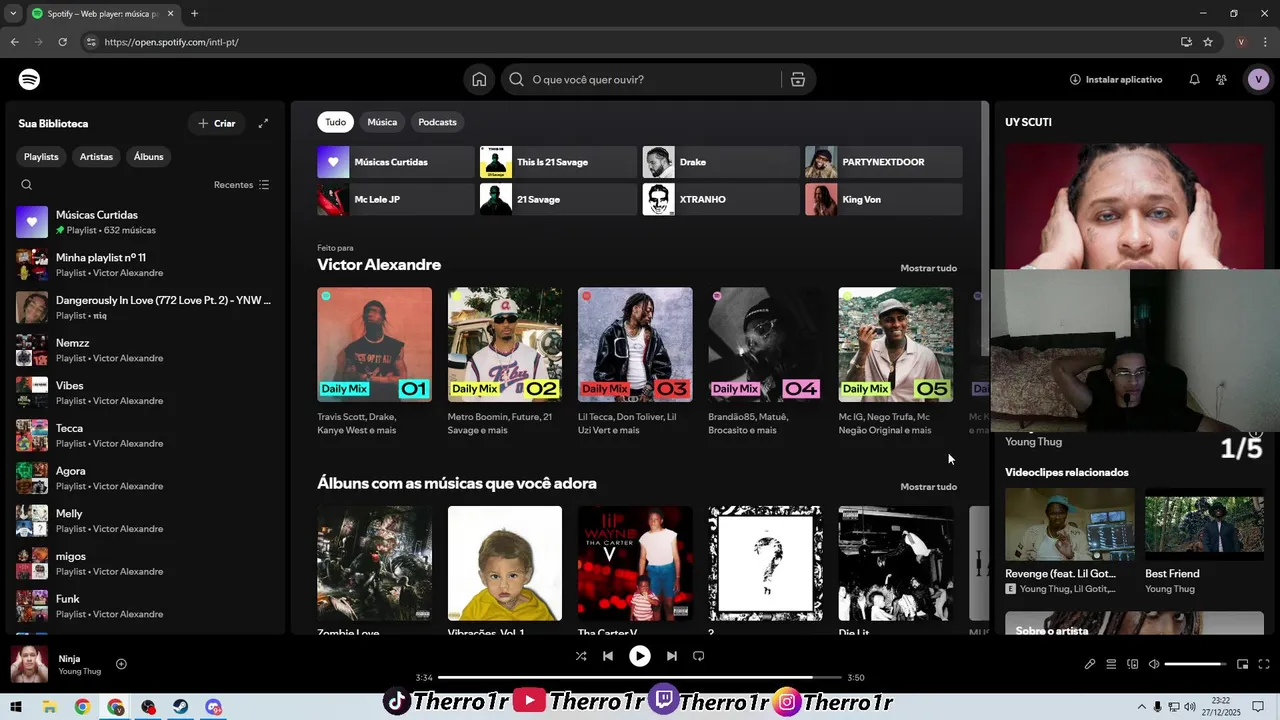The height and width of the screenshot is (720, 1280).
Task: Open Daily Mix 01 cover
Action: [x=375, y=345]
